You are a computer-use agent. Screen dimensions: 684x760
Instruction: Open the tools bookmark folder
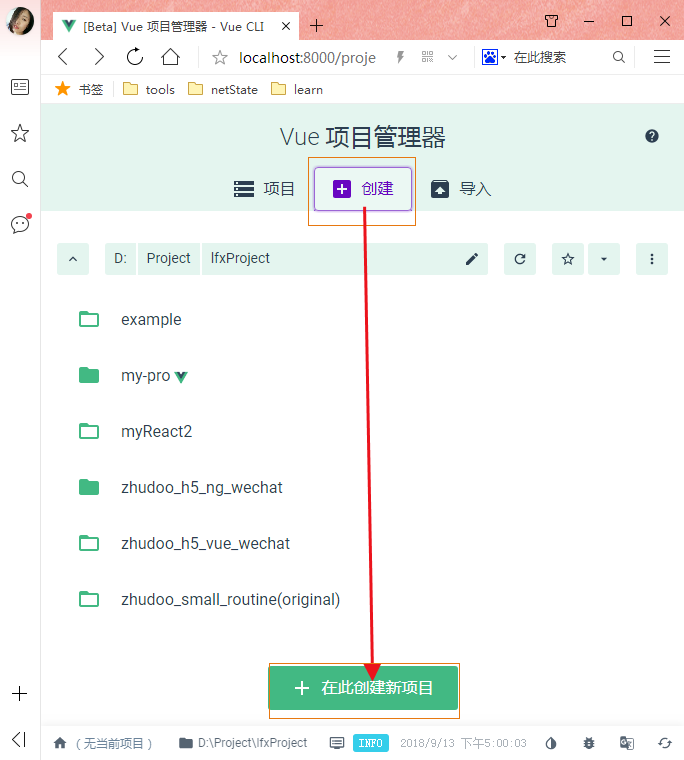[149, 89]
